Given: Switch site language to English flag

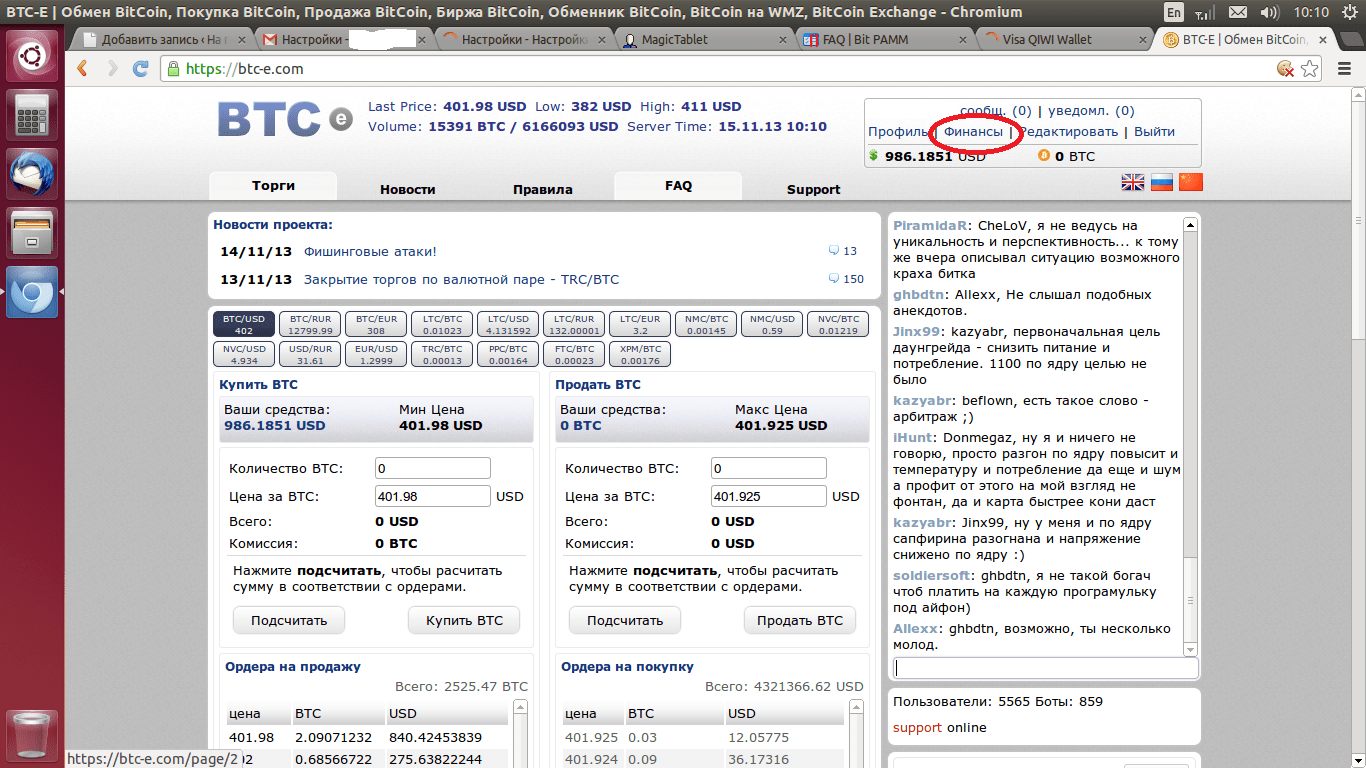Looking at the screenshot, I should point(1133,182).
